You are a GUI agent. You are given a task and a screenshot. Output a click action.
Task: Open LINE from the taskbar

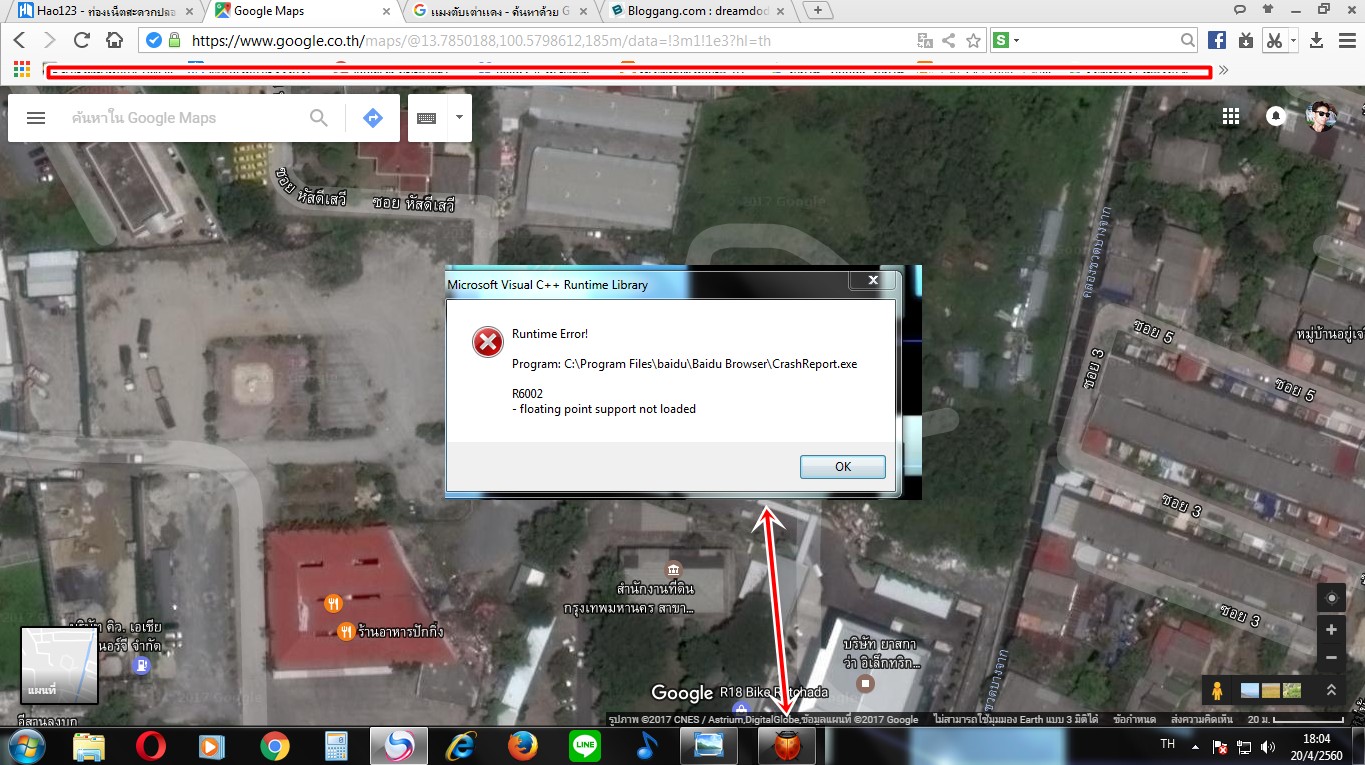click(585, 746)
